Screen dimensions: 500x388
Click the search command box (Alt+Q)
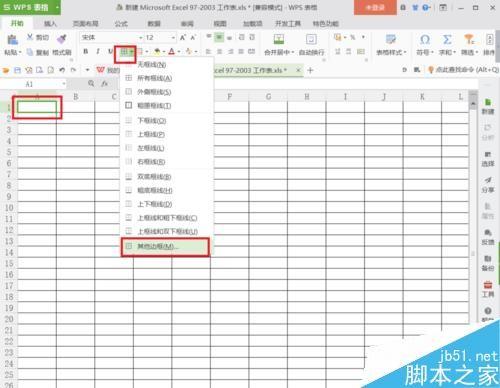[463, 70]
